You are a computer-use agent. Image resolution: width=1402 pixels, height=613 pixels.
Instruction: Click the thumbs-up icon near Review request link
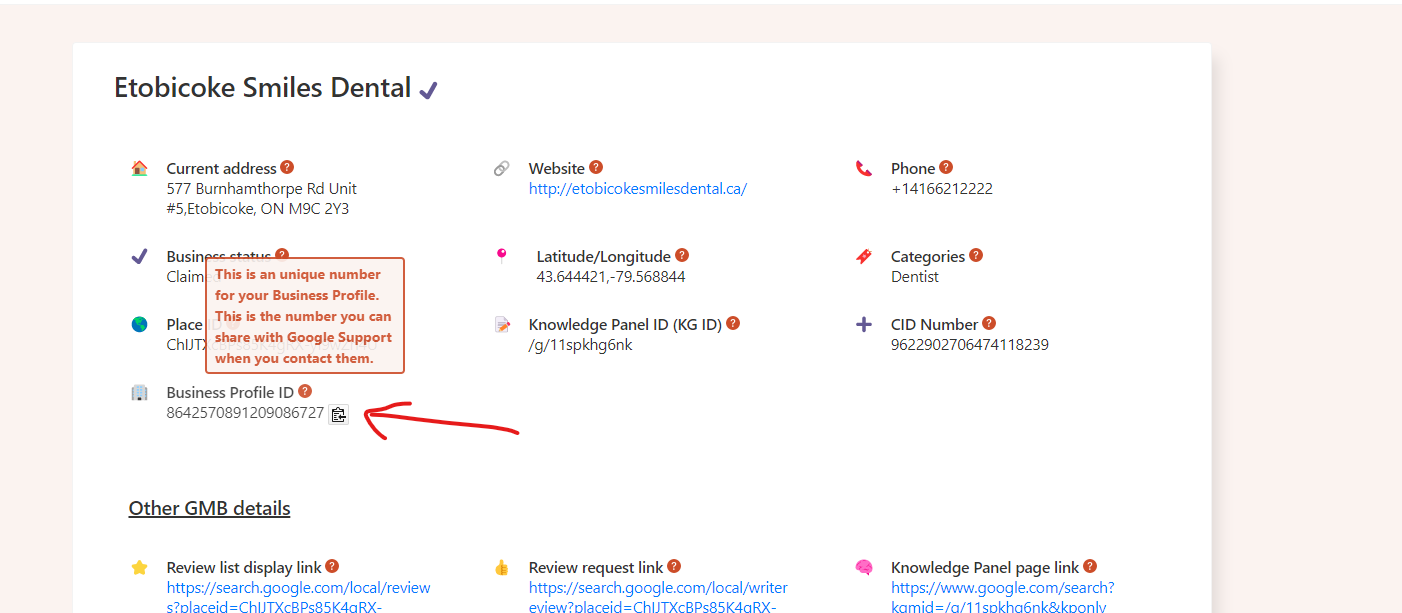point(502,566)
